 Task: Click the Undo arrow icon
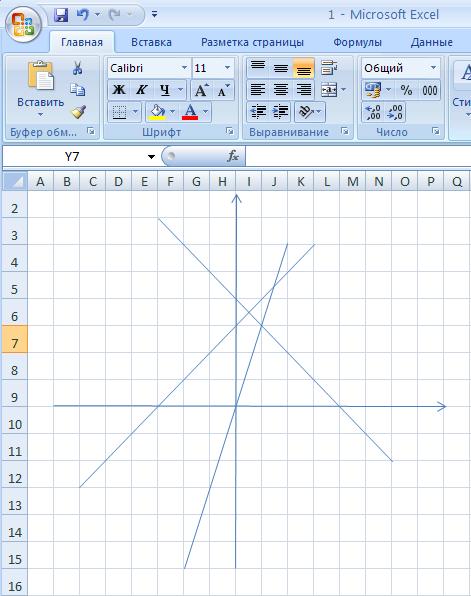point(82,15)
